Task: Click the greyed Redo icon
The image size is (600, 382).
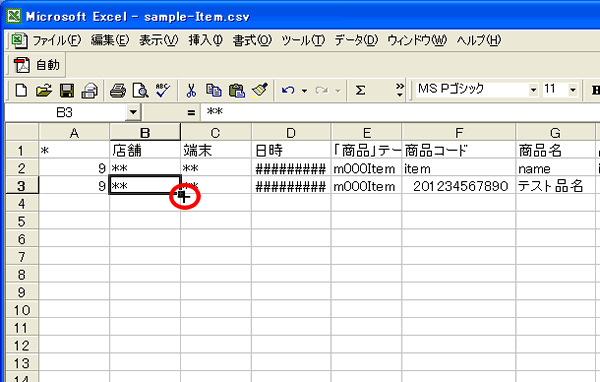Action: pyautogui.click(x=321, y=91)
